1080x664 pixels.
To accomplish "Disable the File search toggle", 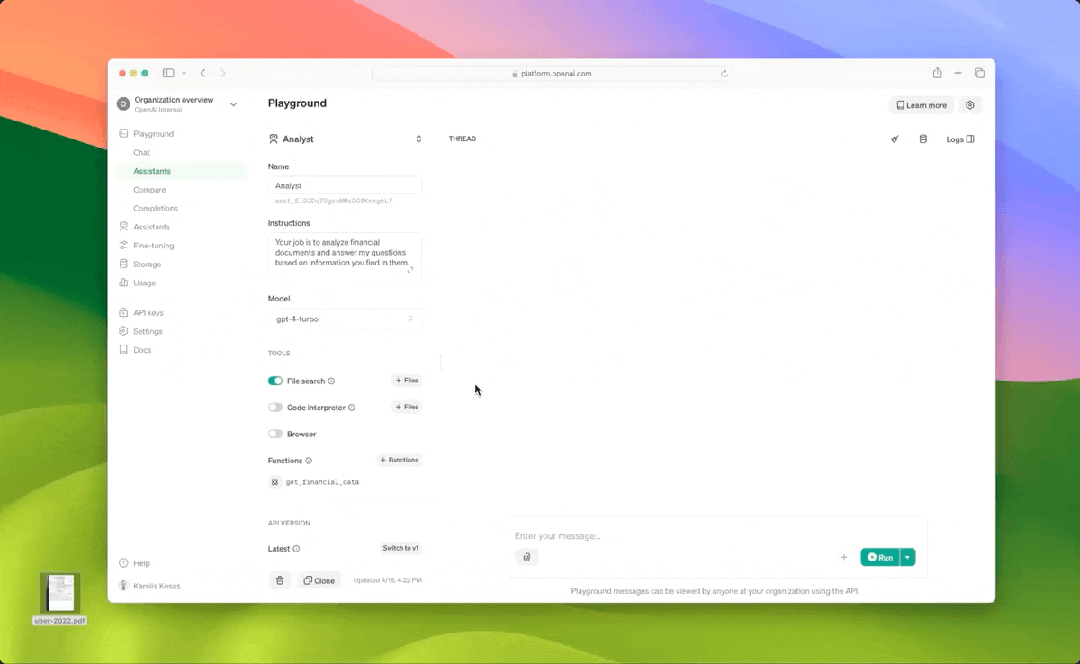I will pyautogui.click(x=276, y=381).
